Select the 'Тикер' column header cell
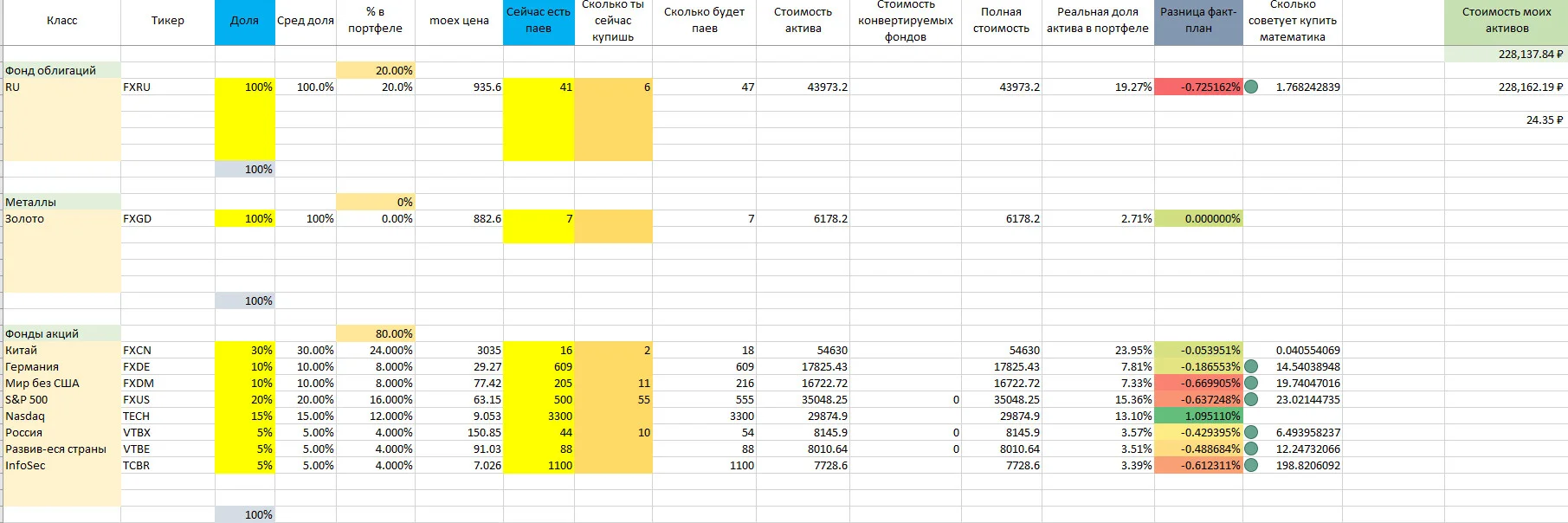This screenshot has width=1568, height=523. point(168,23)
